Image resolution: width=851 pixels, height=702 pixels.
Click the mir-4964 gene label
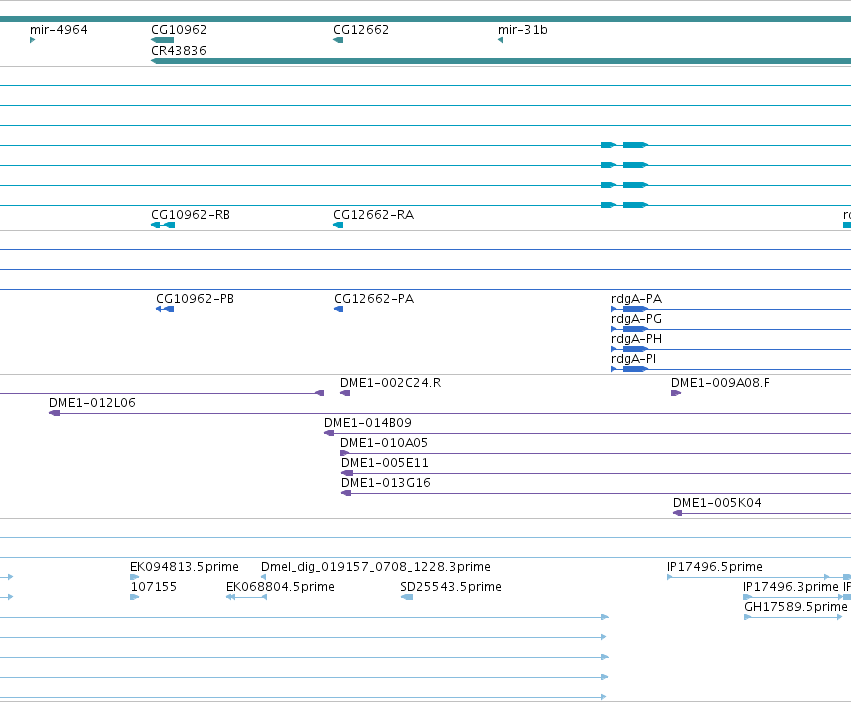click(59, 30)
